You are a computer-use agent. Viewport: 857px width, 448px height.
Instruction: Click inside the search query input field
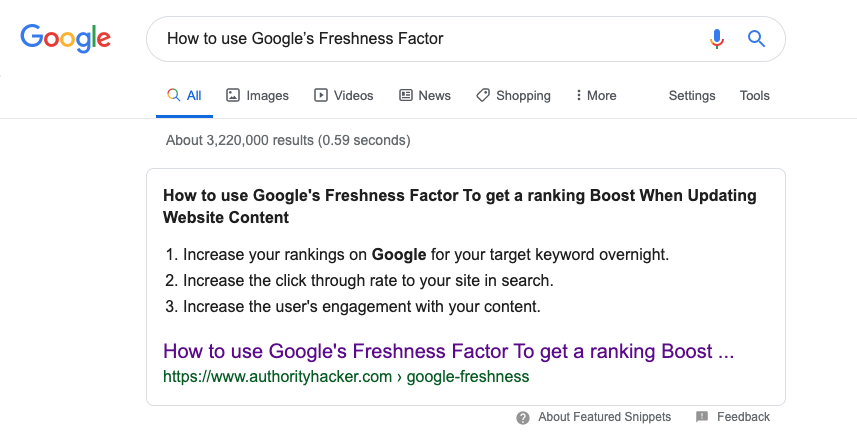pyautogui.click(x=420, y=39)
